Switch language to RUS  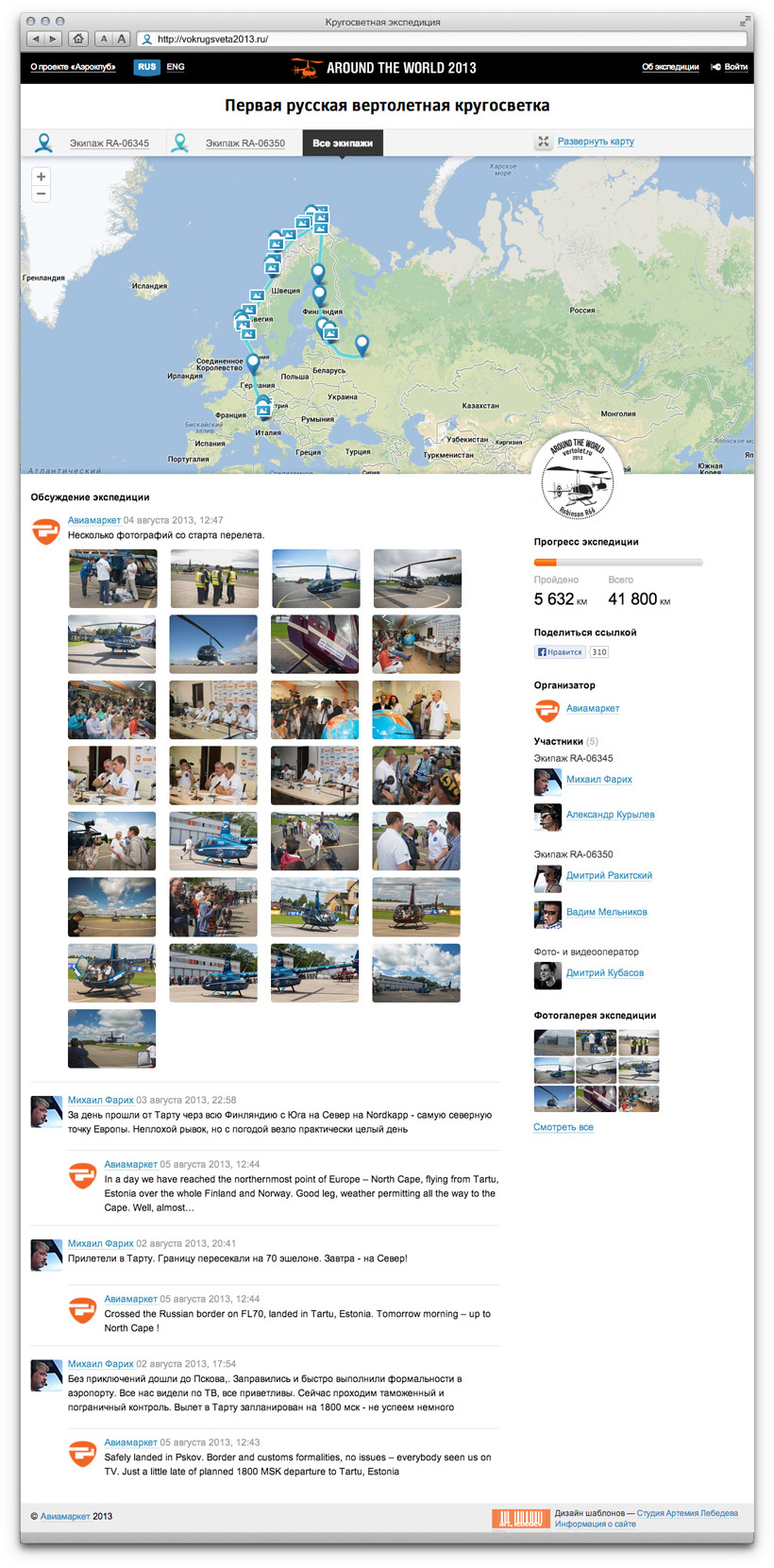146,67
